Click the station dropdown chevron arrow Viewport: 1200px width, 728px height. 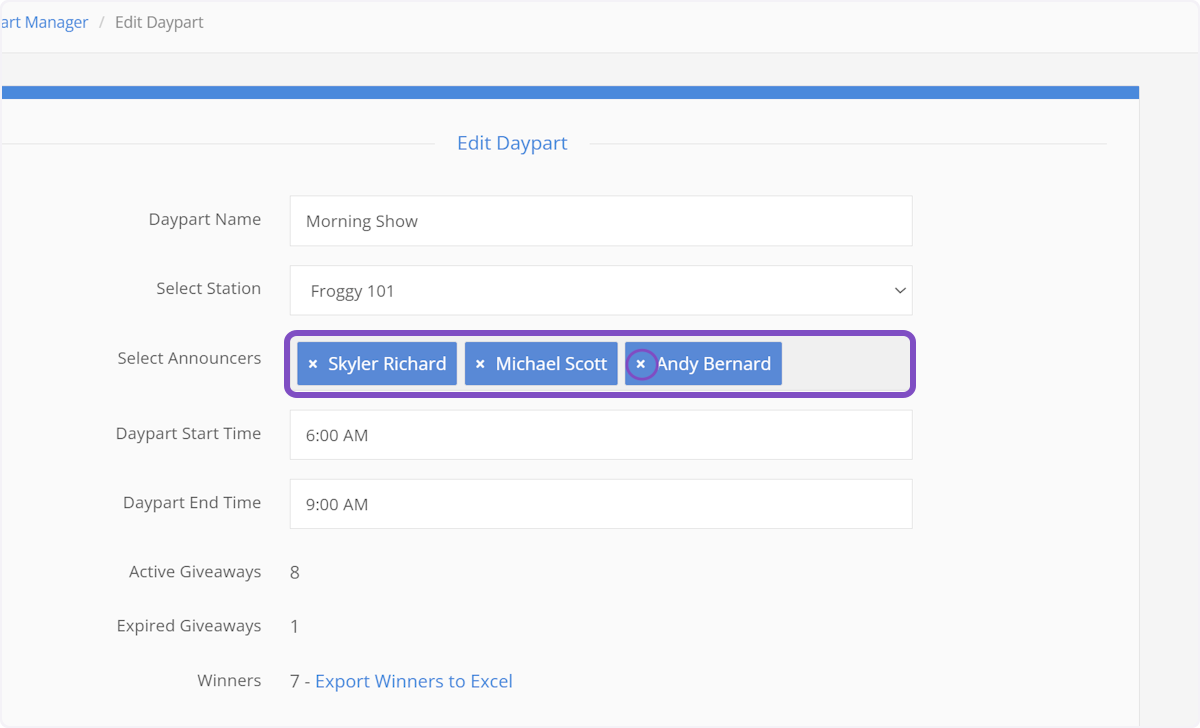coord(898,290)
